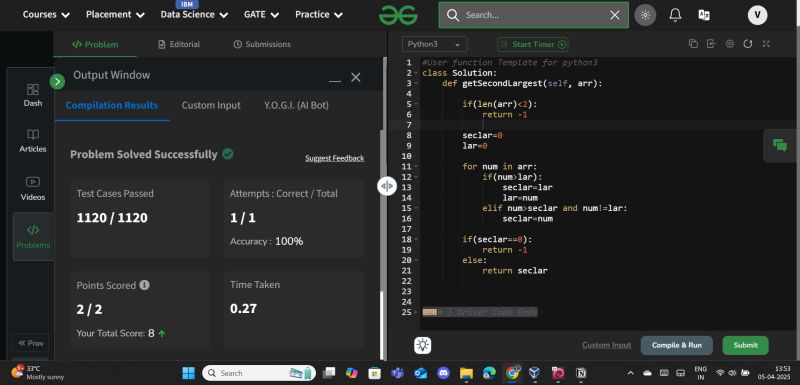Open the chat bubble widget
This screenshot has width=800, height=385.
click(x=780, y=145)
